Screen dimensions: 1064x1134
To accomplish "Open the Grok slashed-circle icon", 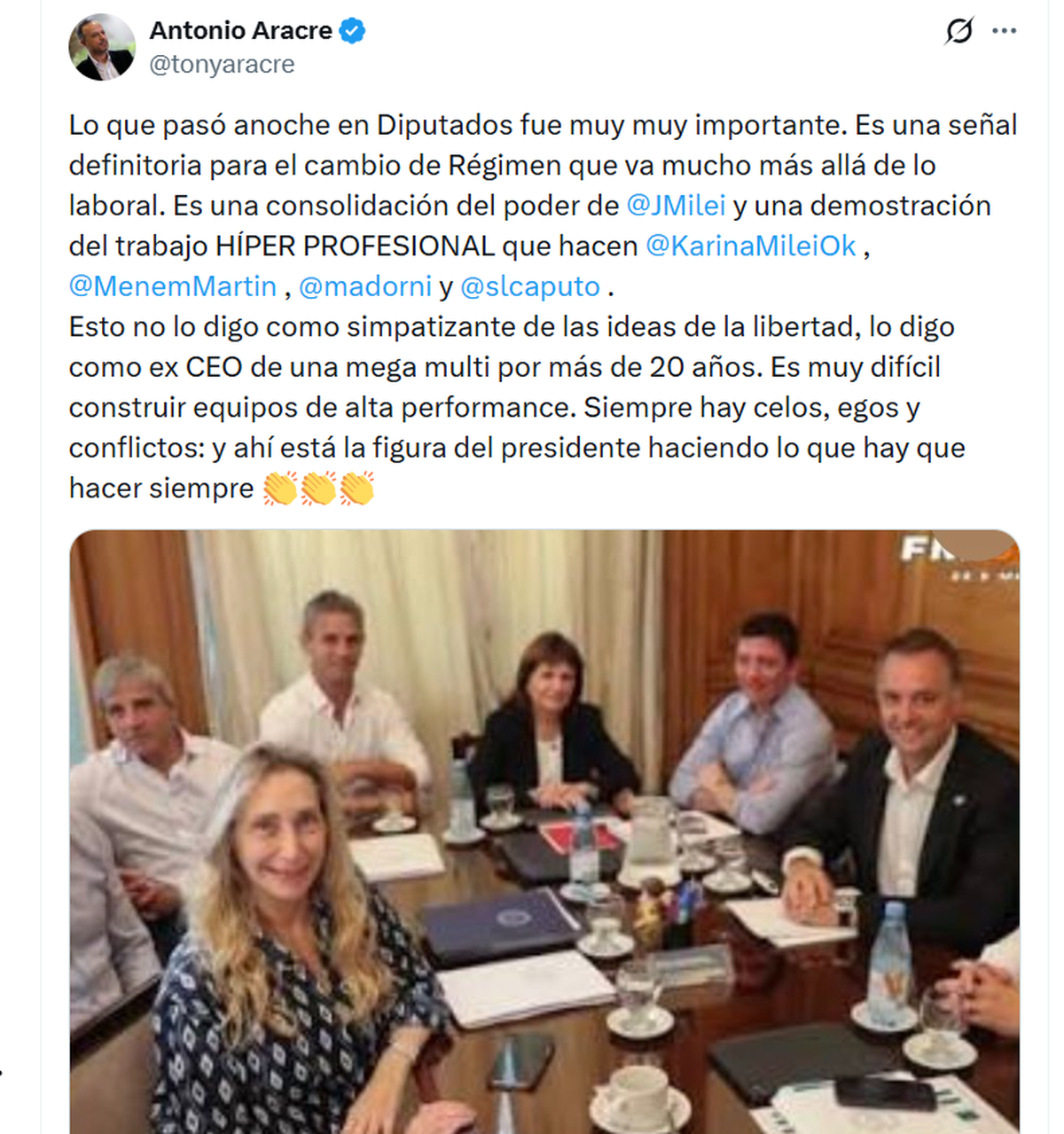I will [x=958, y=31].
